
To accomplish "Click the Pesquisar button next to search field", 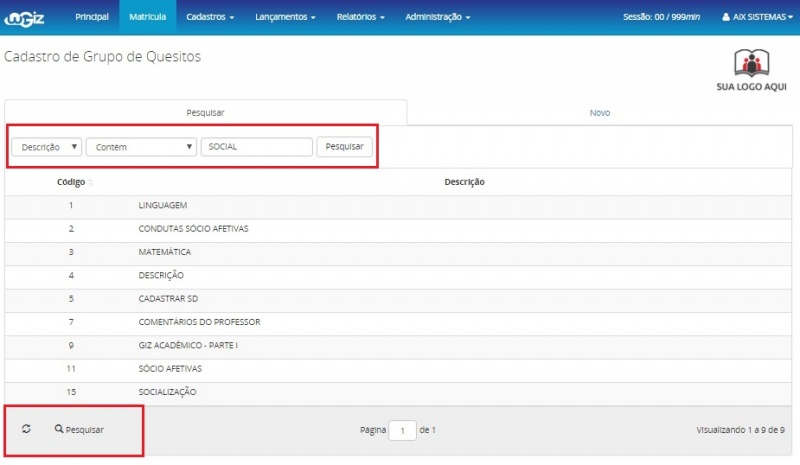I will pos(345,147).
